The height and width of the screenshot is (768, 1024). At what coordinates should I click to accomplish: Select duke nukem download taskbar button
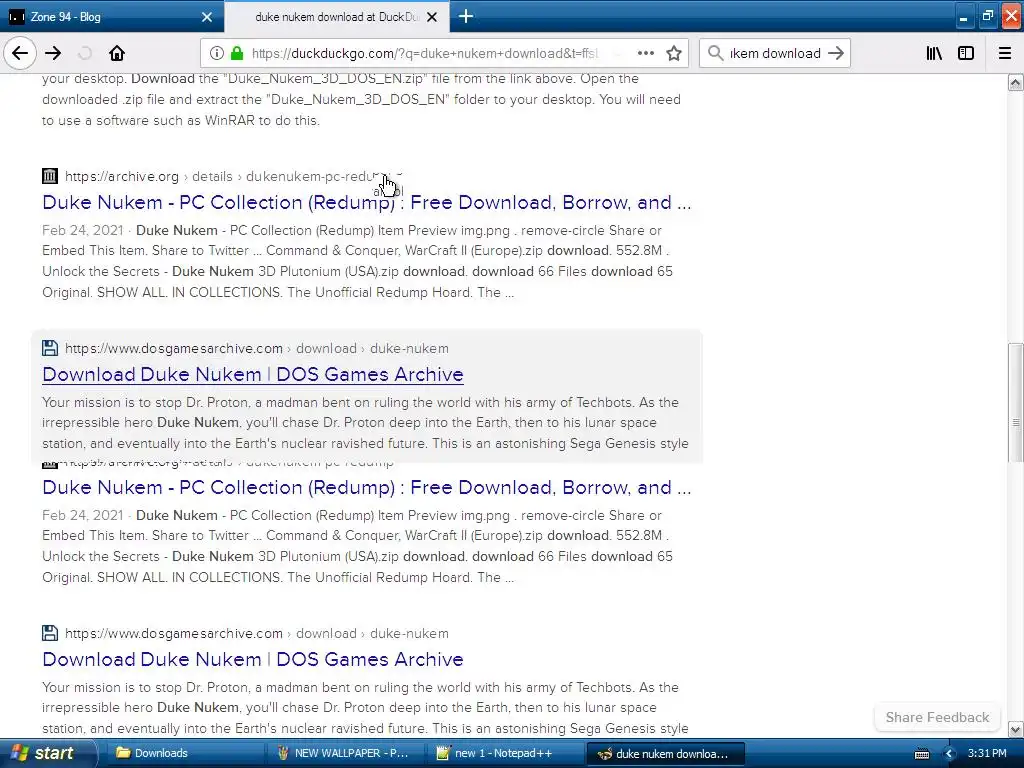pyautogui.click(x=665, y=753)
